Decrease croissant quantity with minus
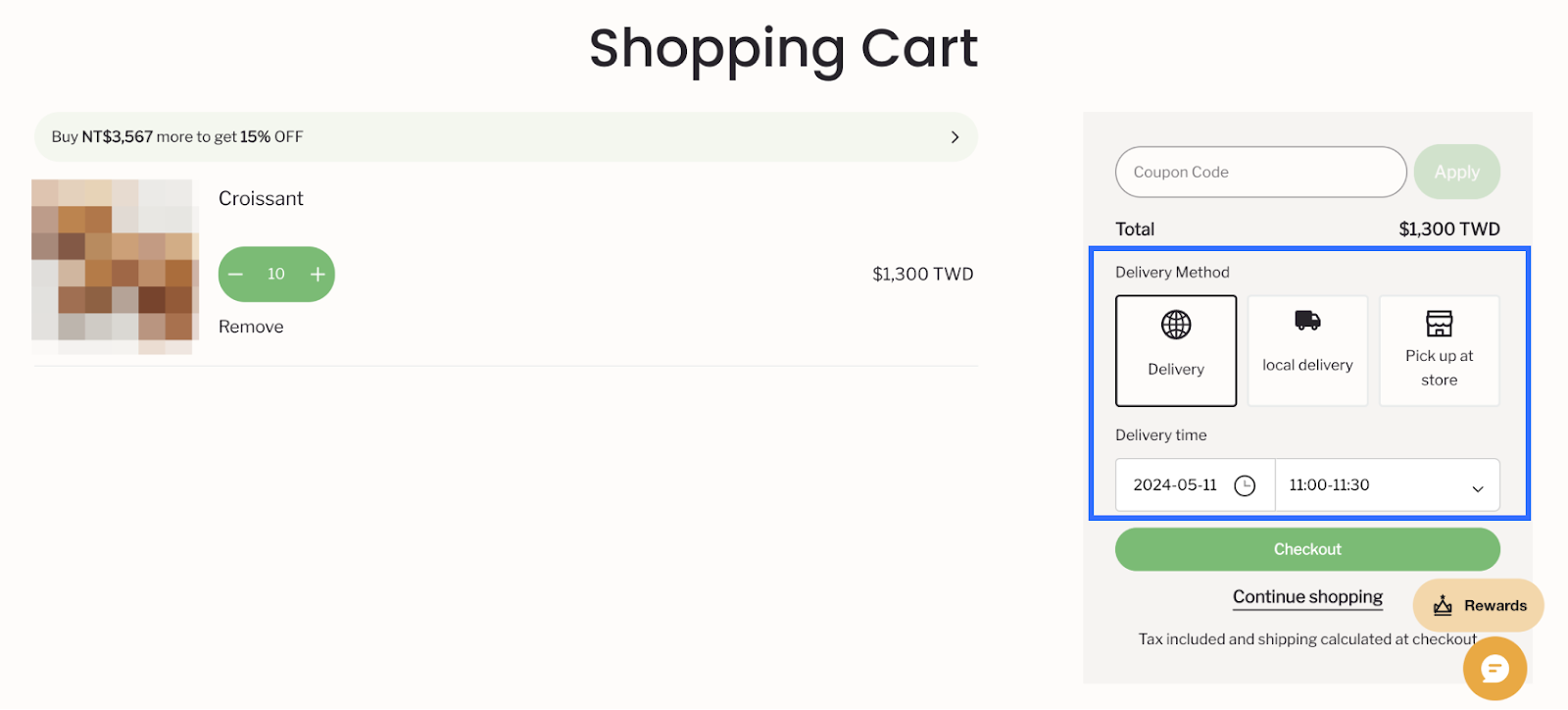The image size is (1568, 710). click(x=236, y=275)
